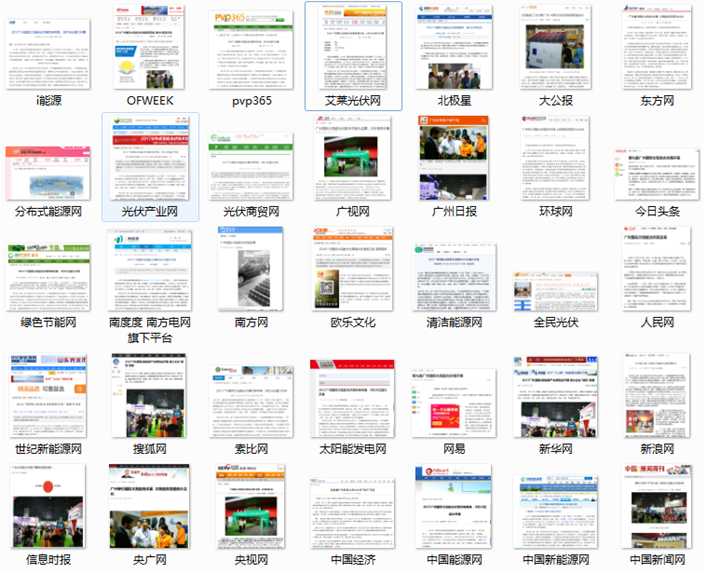
Task: Click the 艾莱光伏网 file thumbnail
Action: tap(353, 47)
